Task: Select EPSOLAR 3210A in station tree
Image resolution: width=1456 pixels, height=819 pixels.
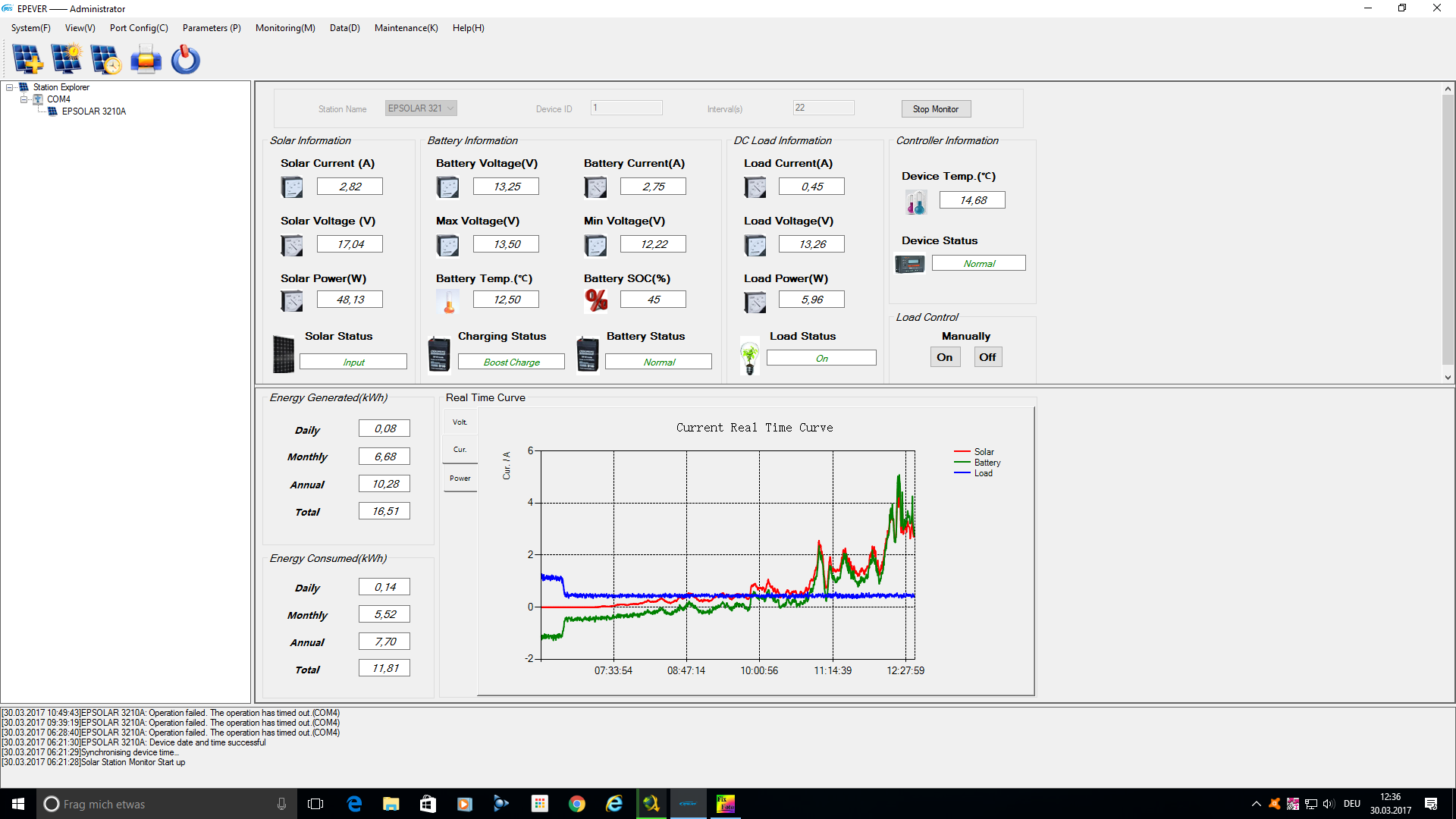Action: point(94,111)
